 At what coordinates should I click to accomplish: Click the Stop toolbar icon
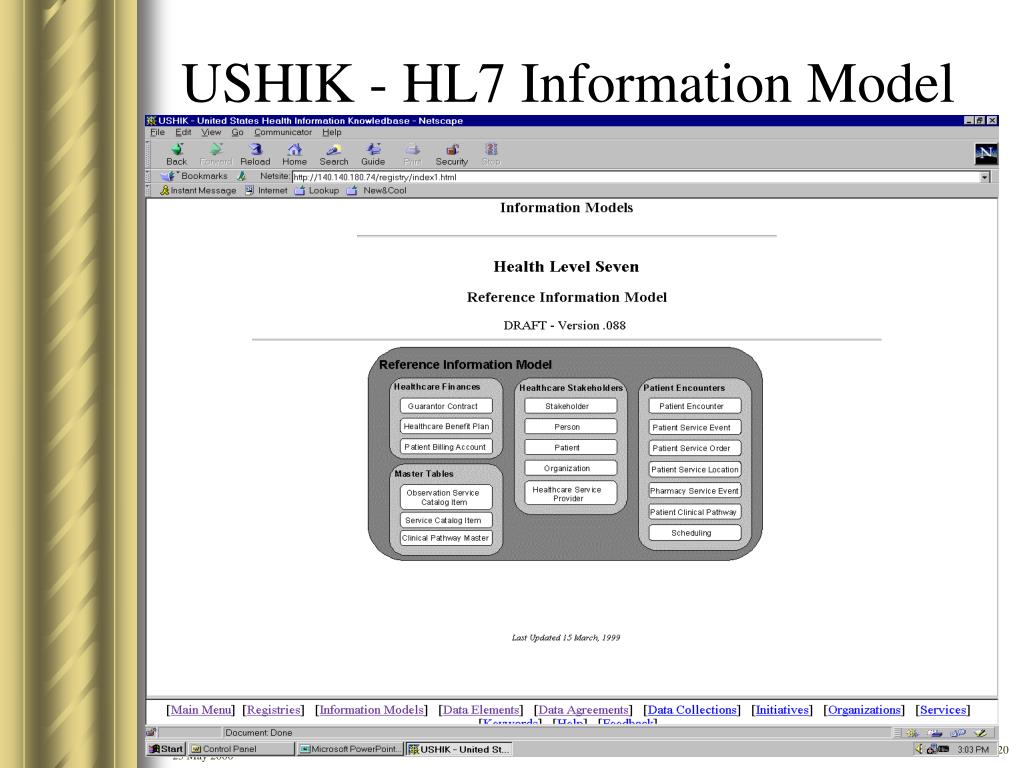(x=491, y=155)
